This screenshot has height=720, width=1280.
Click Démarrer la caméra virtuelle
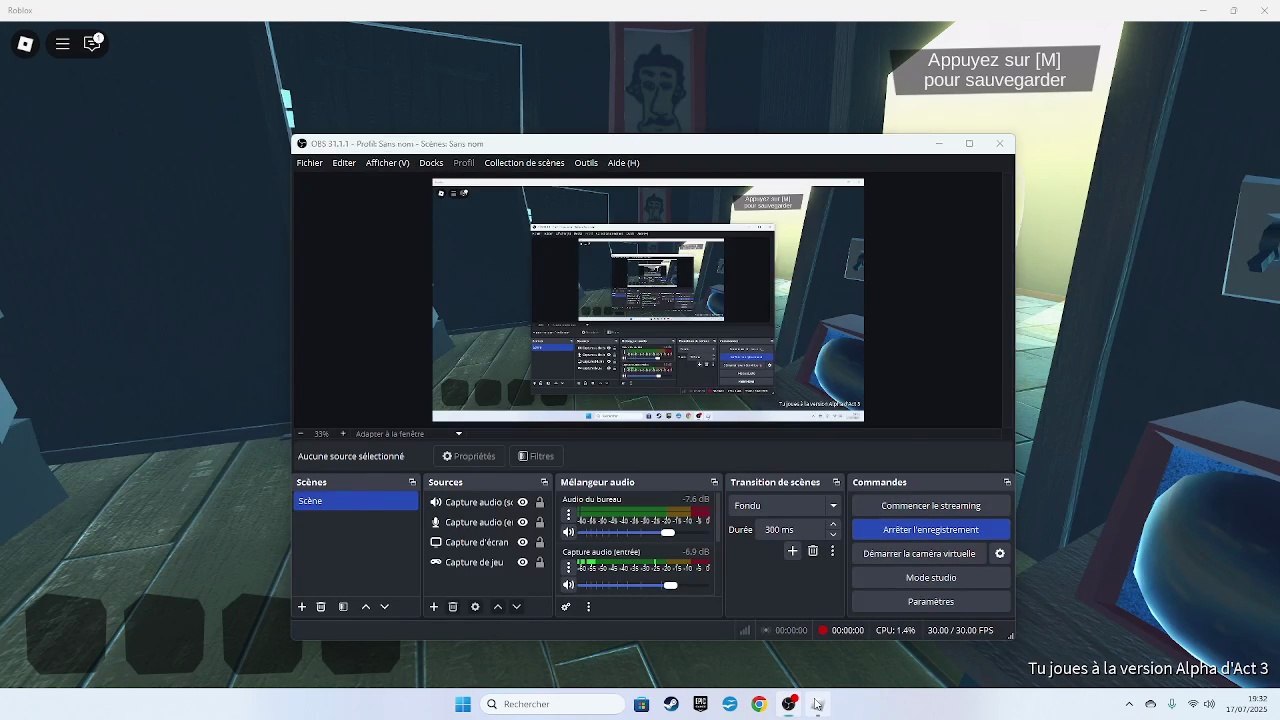pyautogui.click(x=919, y=554)
